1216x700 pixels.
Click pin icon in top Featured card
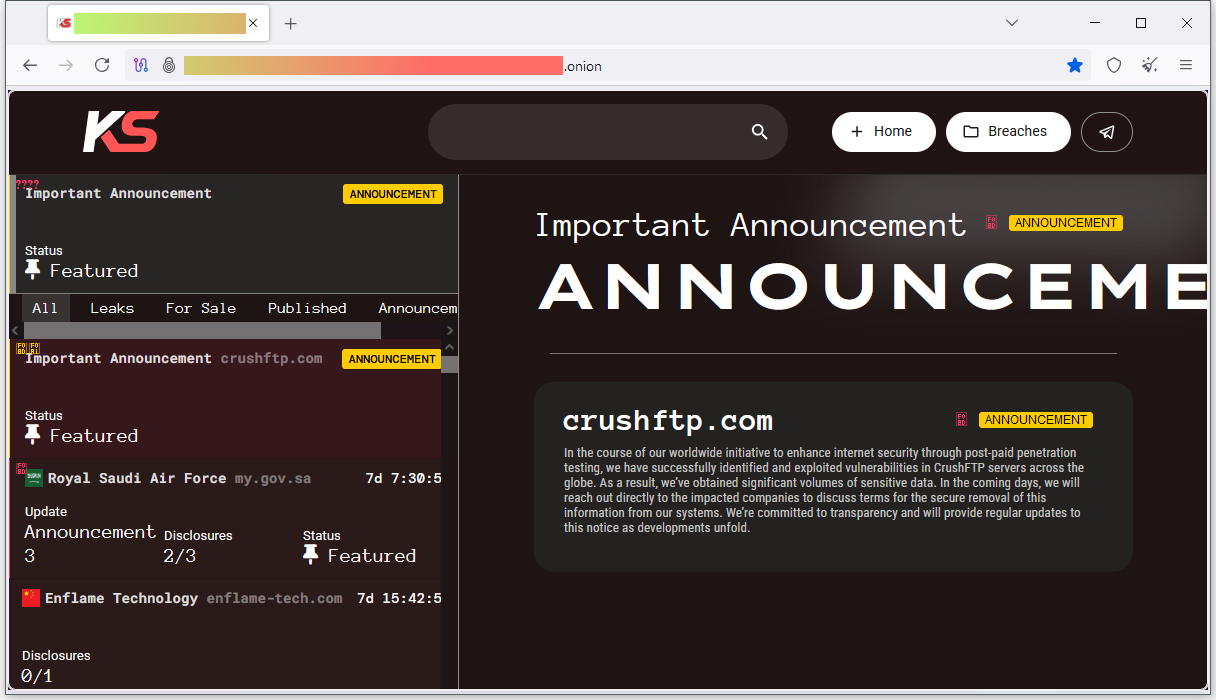(33, 270)
